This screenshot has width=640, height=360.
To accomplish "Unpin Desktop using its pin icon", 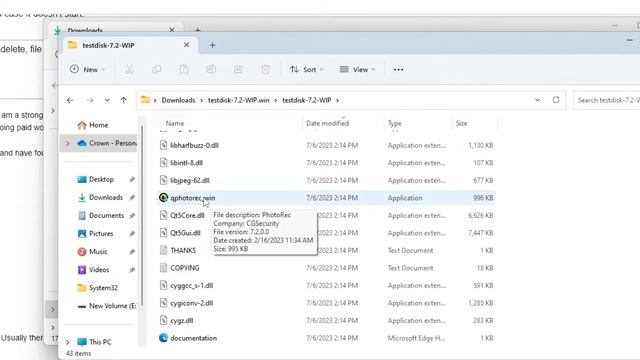I will click(x=132, y=180).
